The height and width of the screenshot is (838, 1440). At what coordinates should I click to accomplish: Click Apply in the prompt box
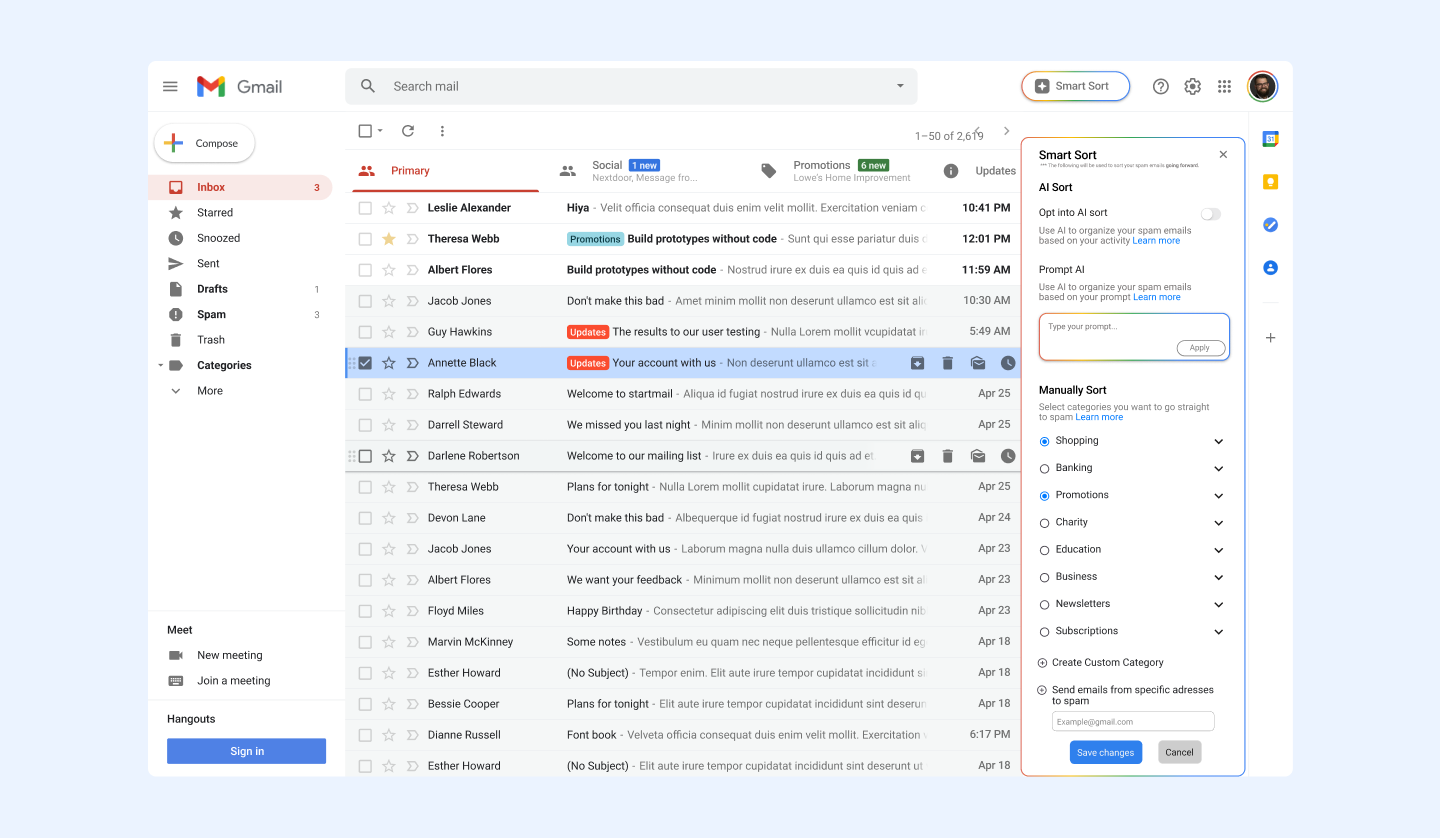1200,348
